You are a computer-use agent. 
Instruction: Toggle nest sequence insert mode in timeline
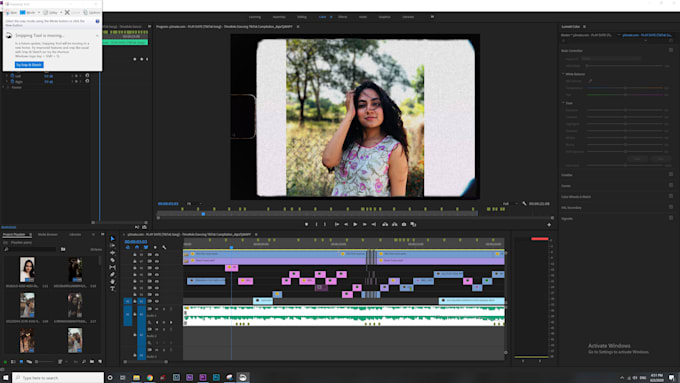pos(128,247)
